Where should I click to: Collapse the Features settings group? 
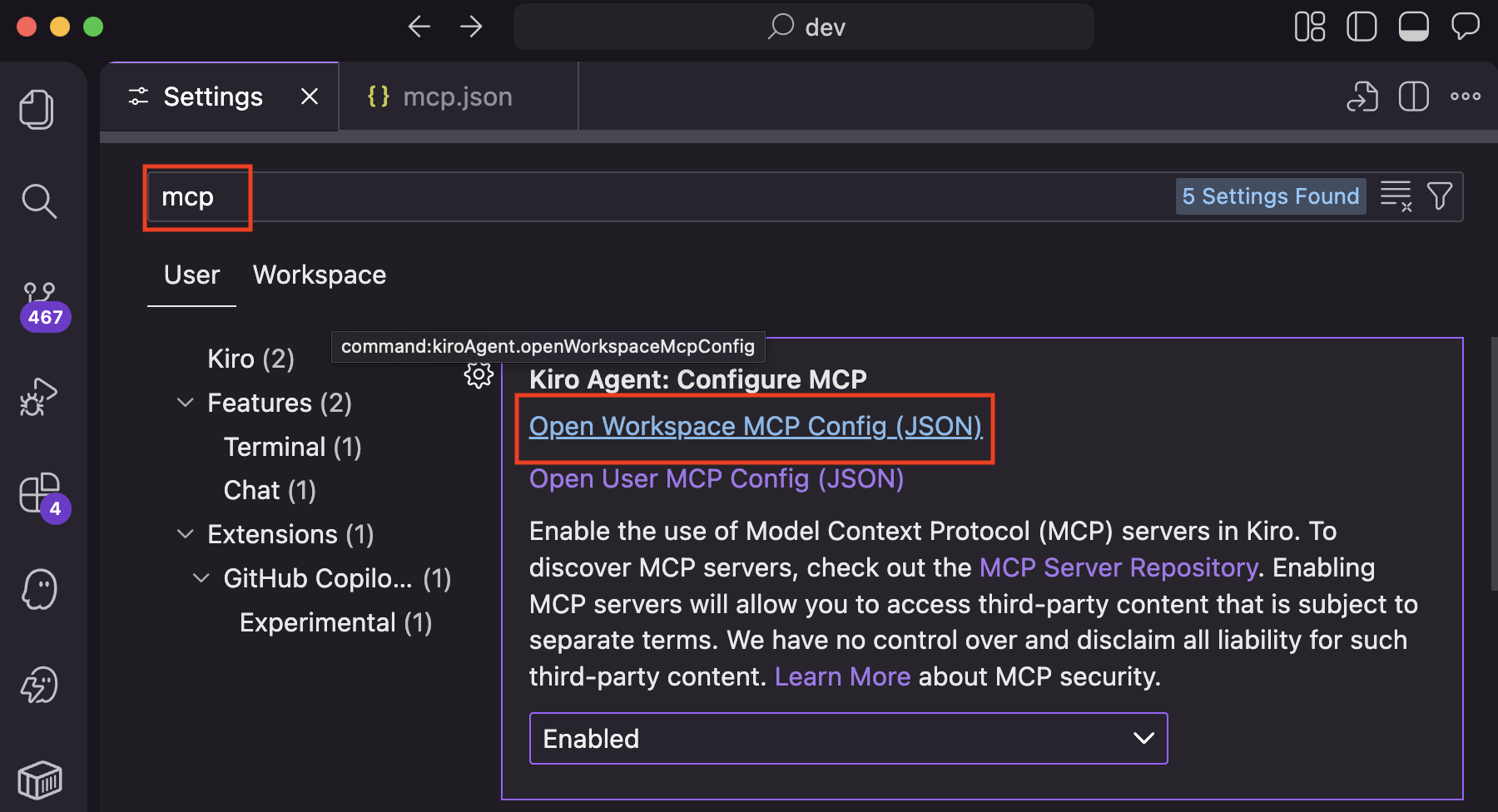pyautogui.click(x=185, y=403)
